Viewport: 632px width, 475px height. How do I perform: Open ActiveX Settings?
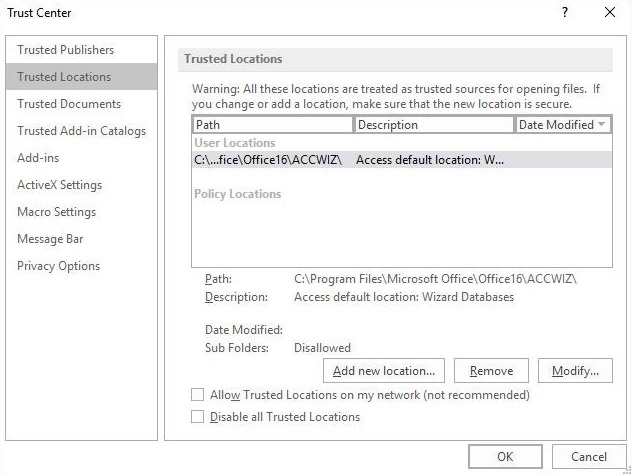coord(59,185)
